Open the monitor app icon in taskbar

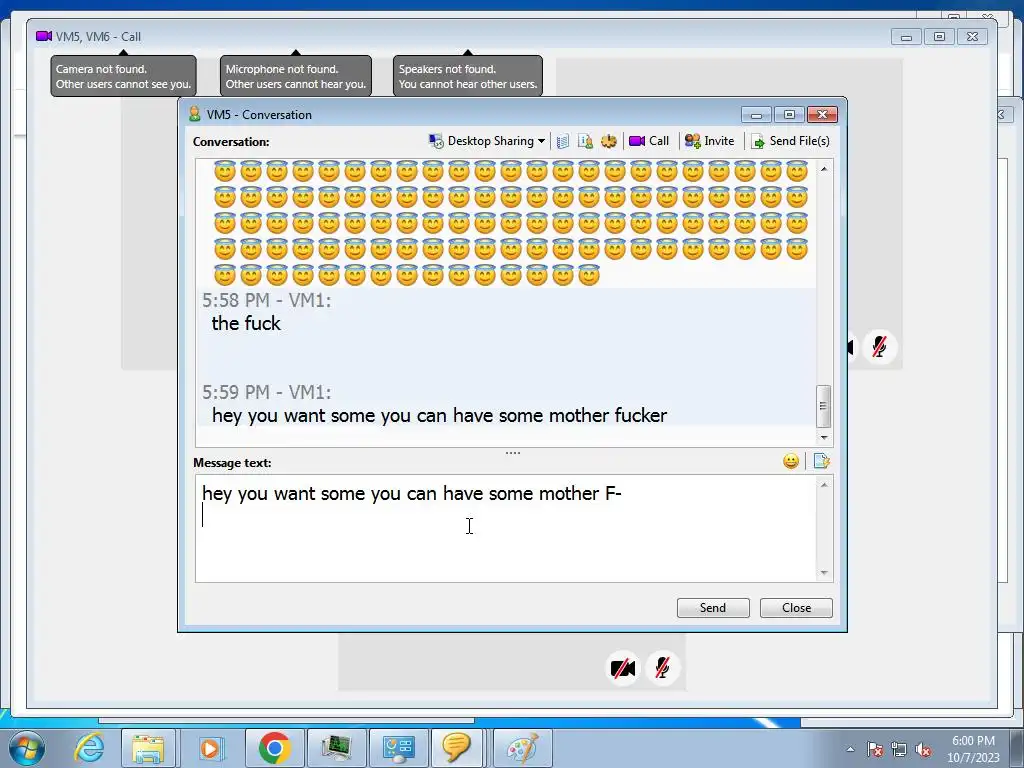point(336,748)
